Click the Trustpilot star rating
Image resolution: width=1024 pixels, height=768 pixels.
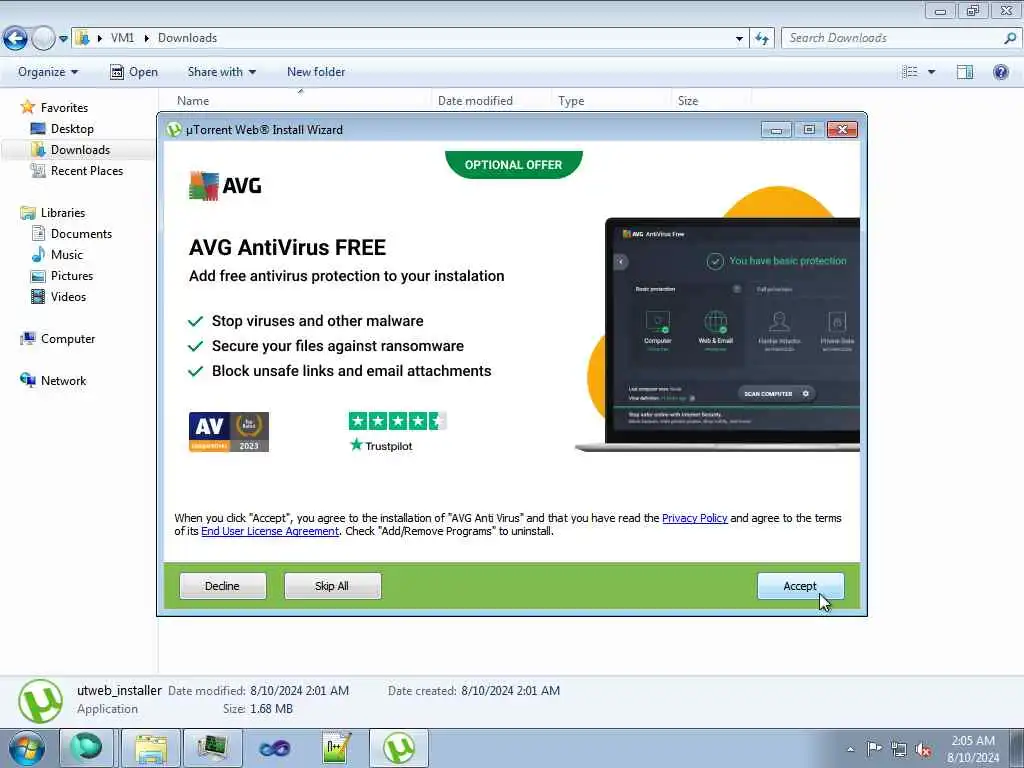point(397,421)
